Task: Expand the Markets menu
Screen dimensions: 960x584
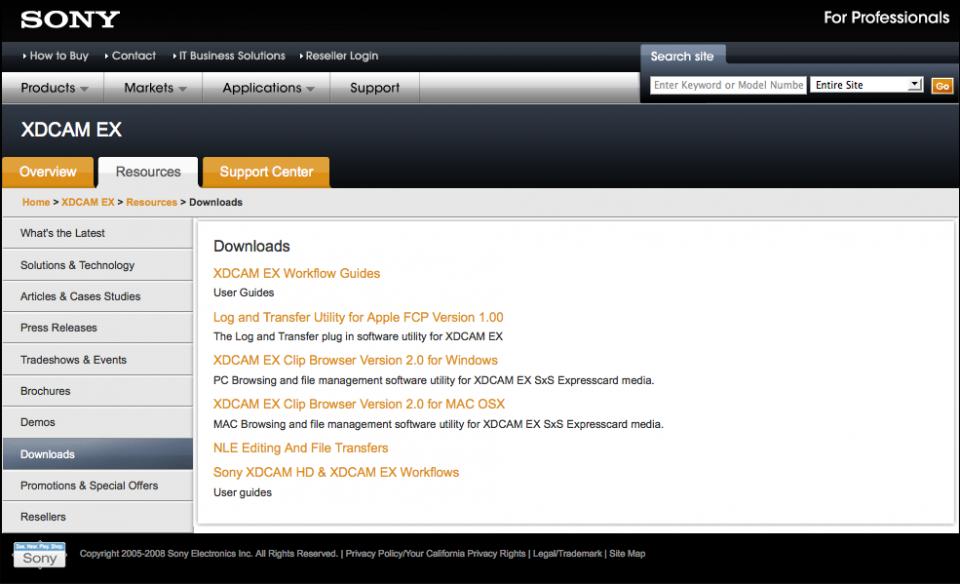Action: point(155,88)
